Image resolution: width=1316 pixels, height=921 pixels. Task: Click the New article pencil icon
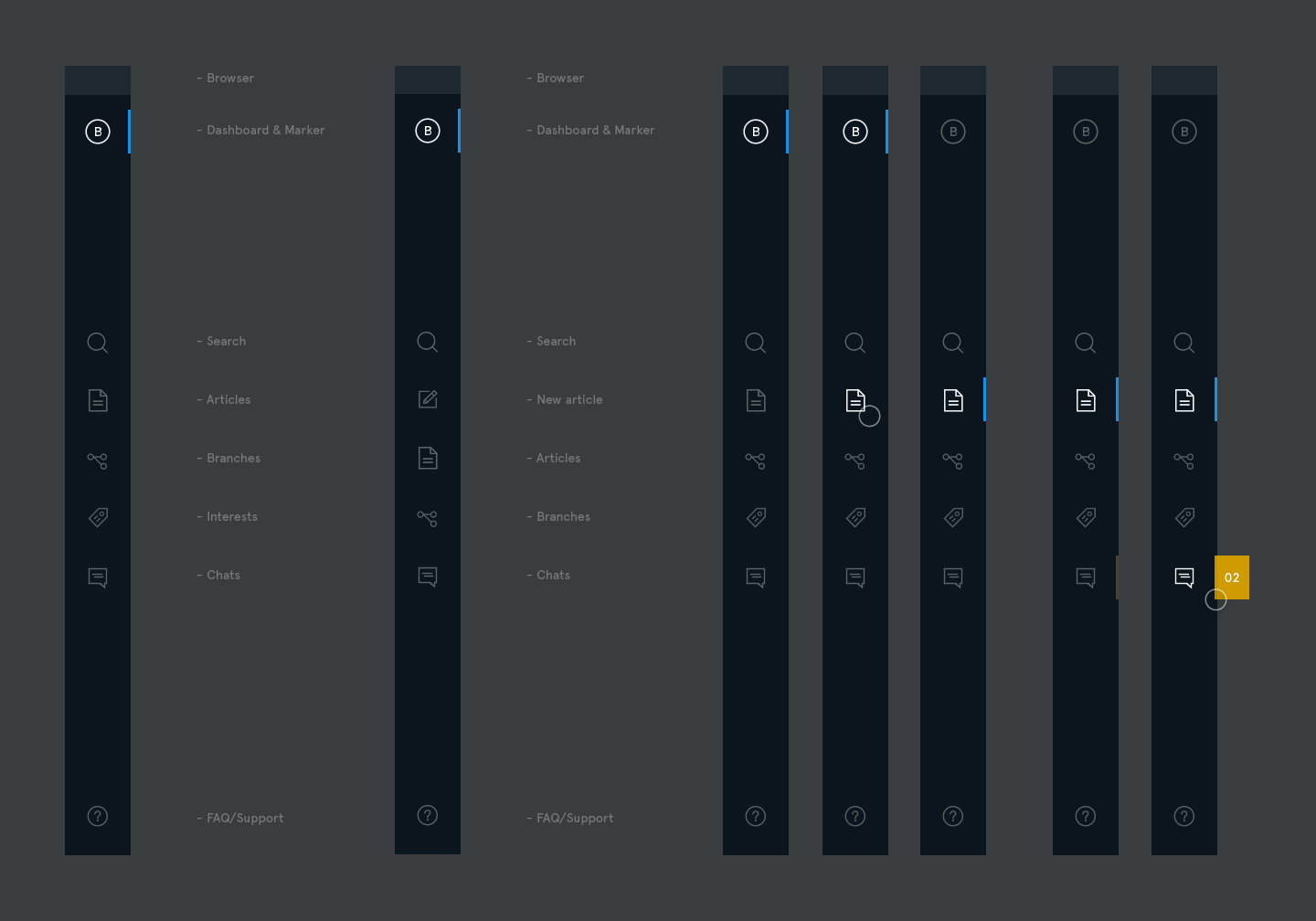428,399
